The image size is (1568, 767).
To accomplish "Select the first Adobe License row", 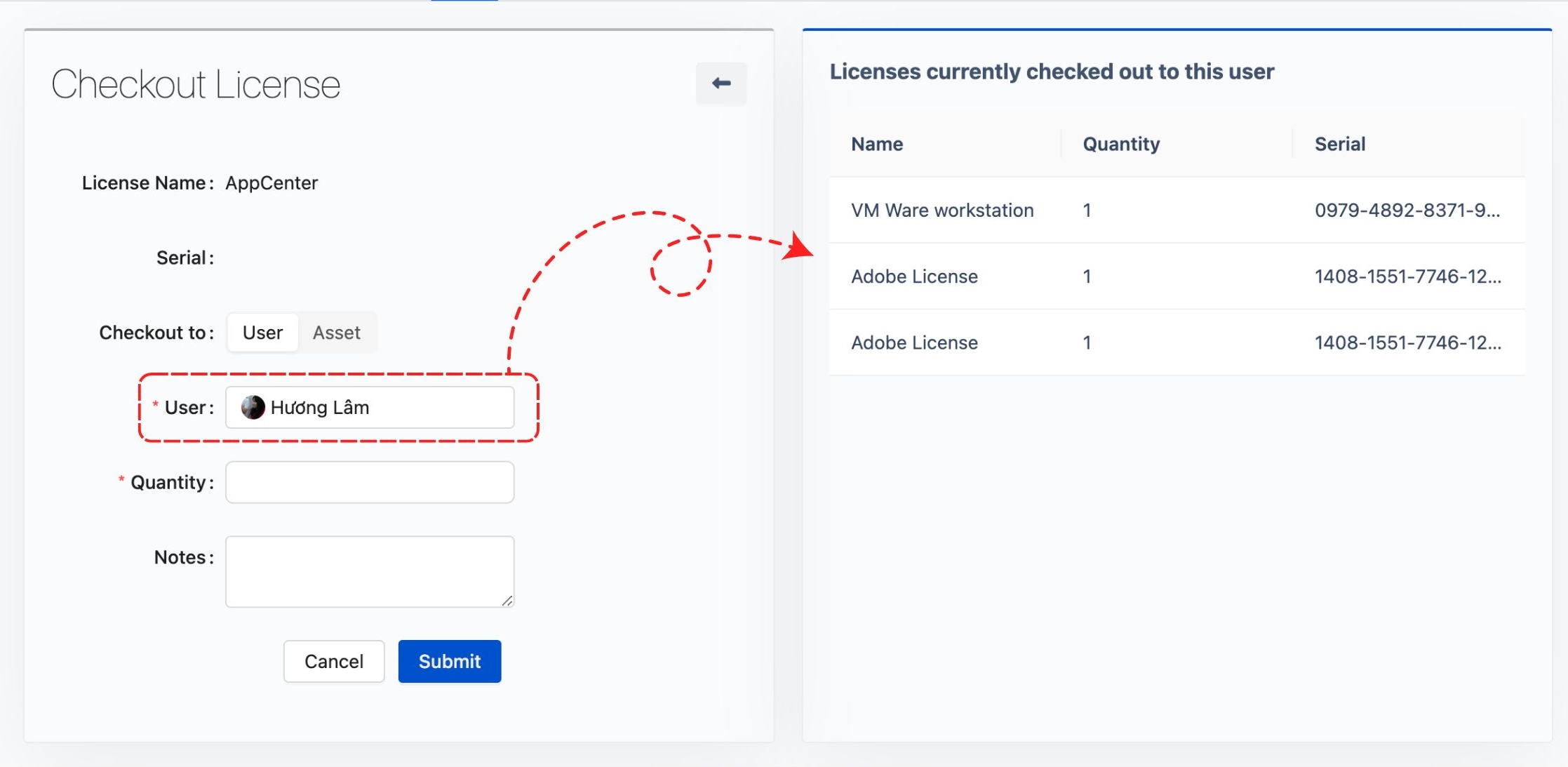I will click(x=914, y=276).
